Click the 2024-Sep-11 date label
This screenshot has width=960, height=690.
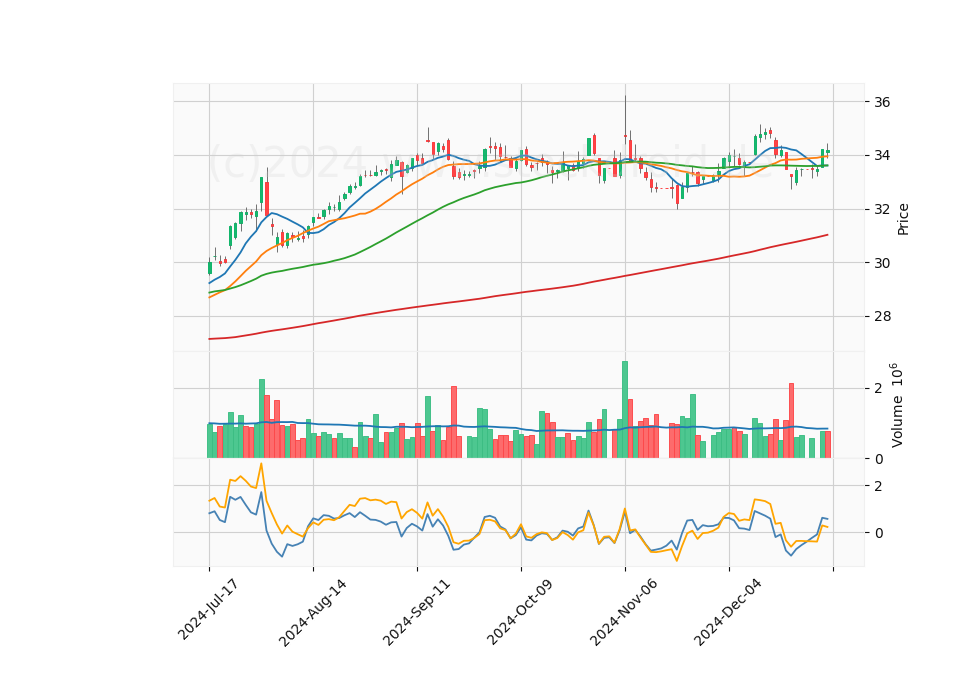pyautogui.click(x=416, y=612)
